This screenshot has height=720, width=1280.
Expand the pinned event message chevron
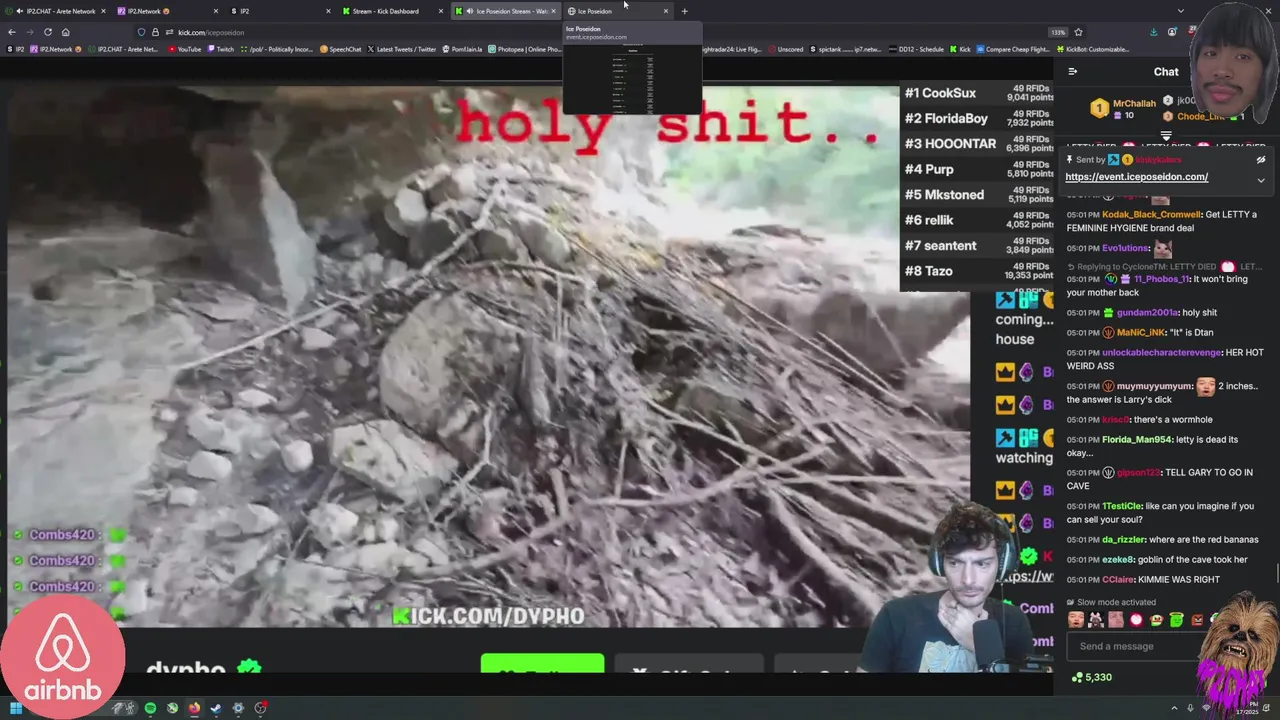(1261, 180)
